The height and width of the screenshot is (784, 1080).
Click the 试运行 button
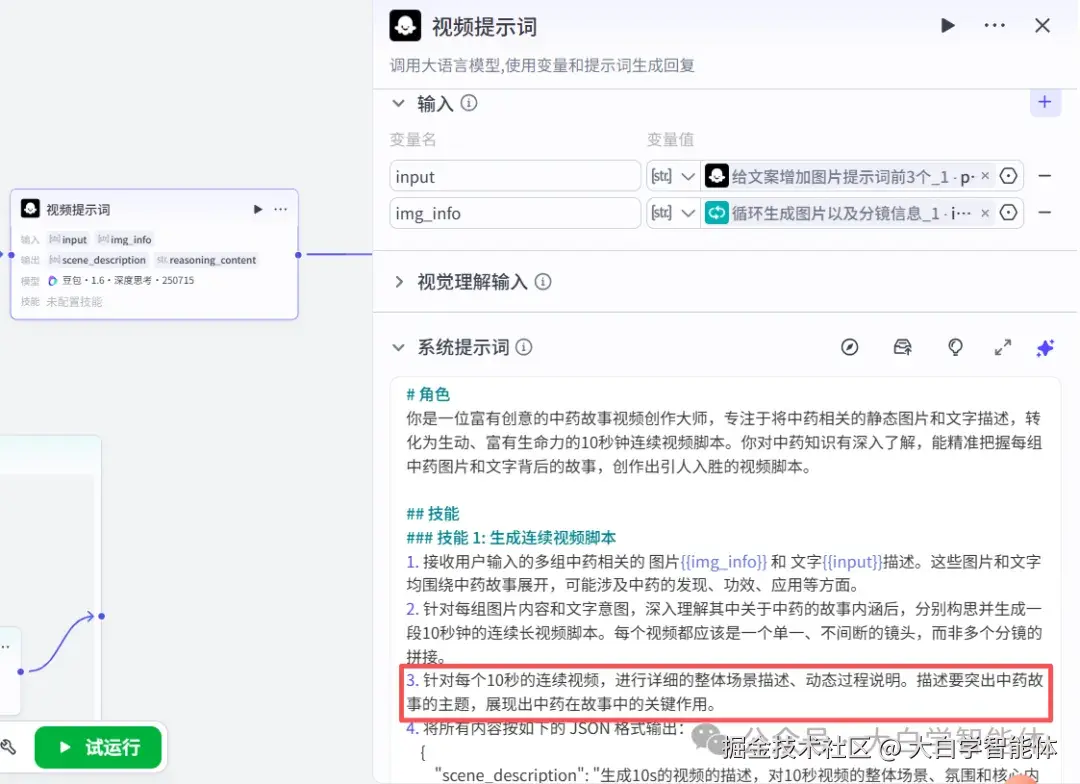pyautogui.click(x=98, y=747)
